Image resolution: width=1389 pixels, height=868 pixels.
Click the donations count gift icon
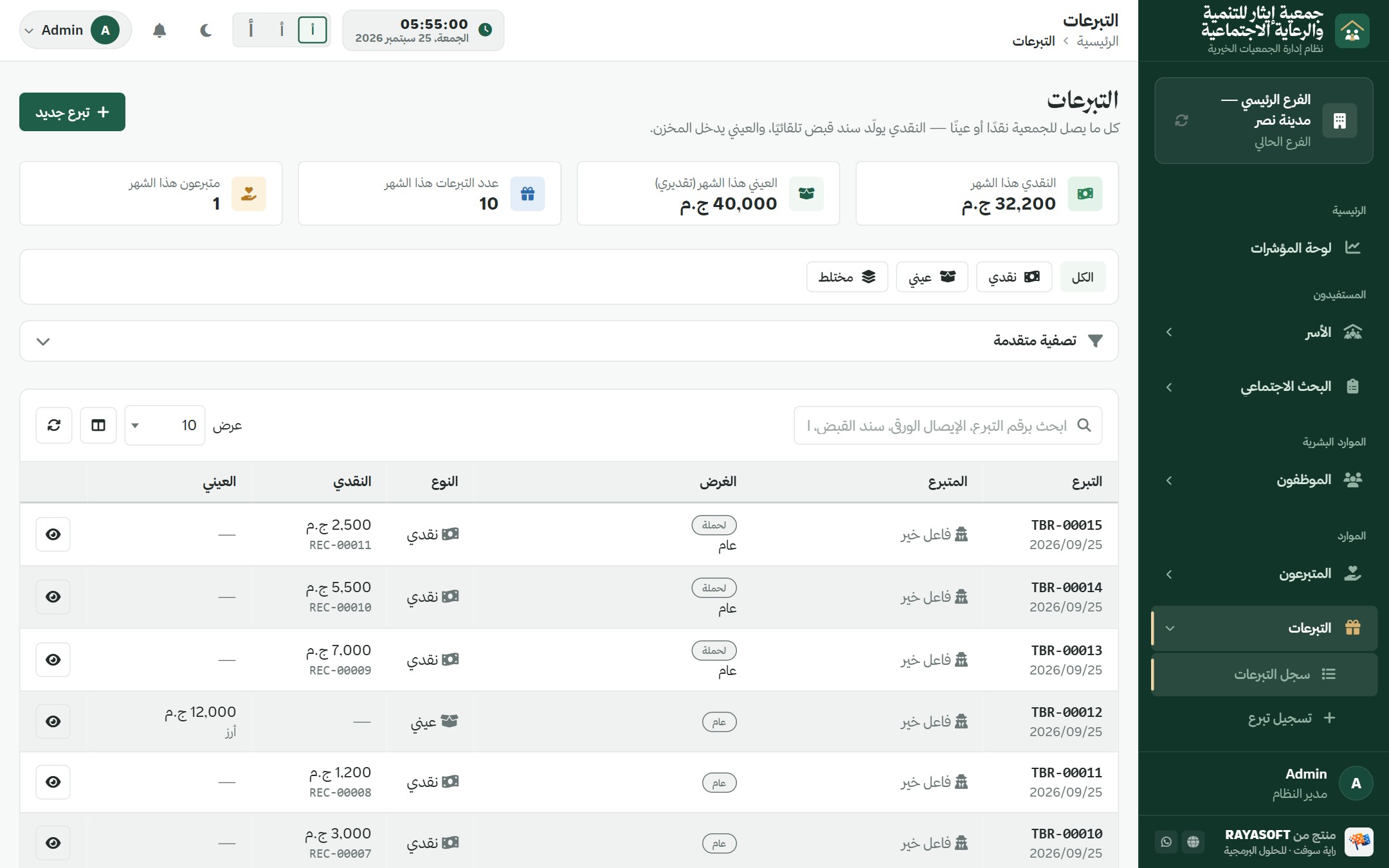527,194
